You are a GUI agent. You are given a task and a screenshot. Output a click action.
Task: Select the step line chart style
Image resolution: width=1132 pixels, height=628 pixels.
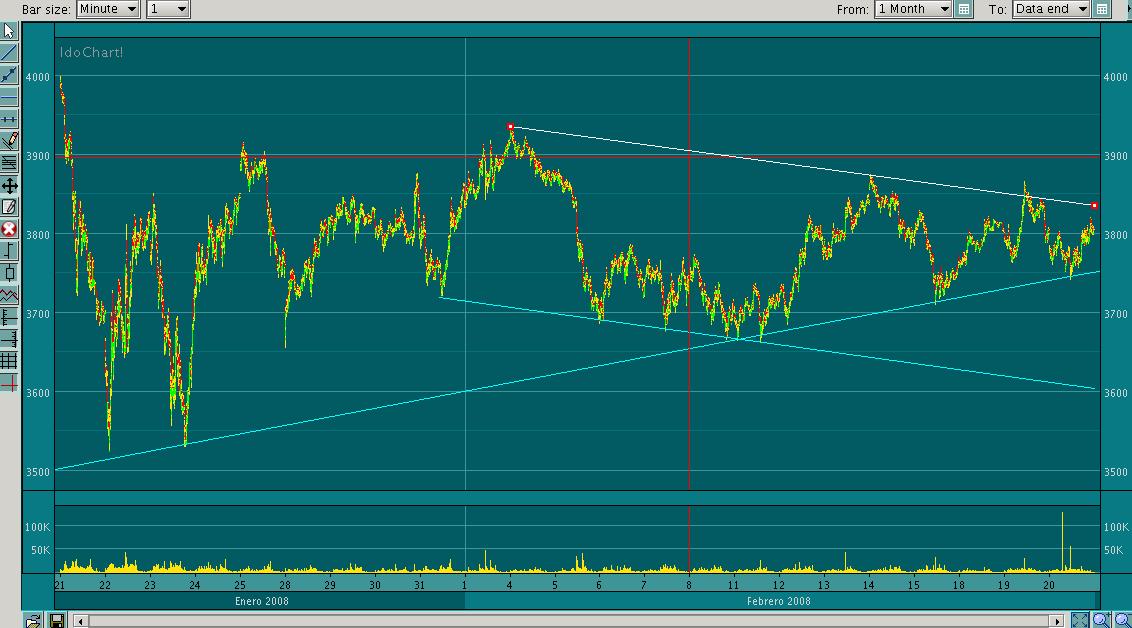9,250
